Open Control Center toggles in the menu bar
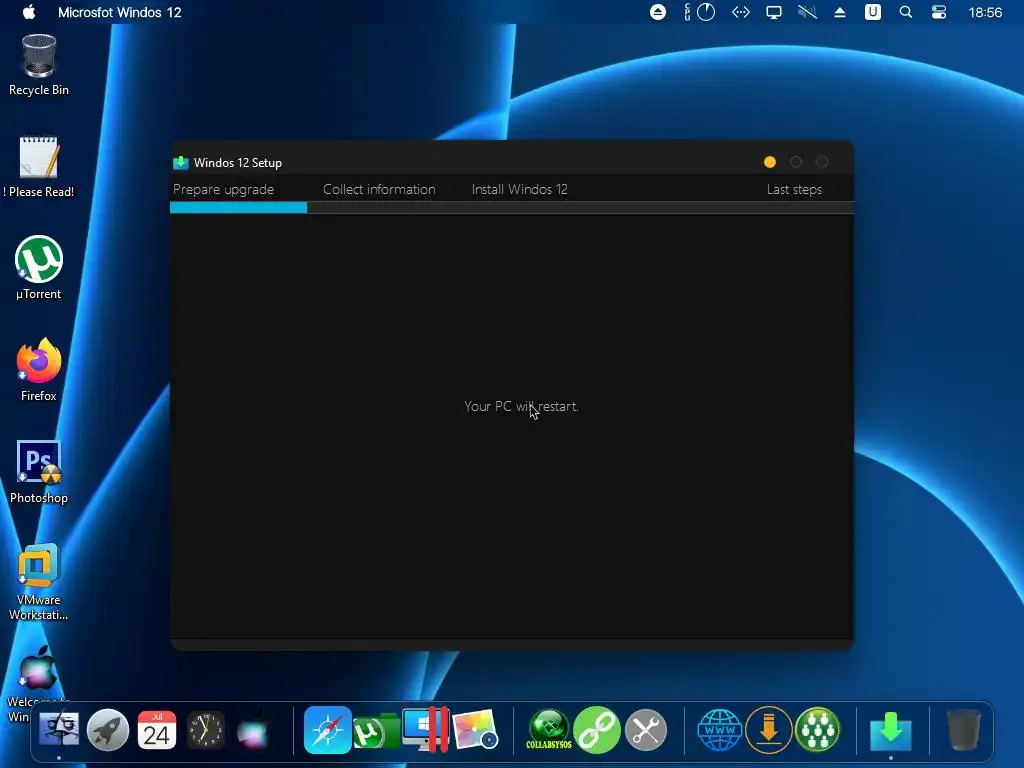1024x768 pixels. [x=938, y=12]
